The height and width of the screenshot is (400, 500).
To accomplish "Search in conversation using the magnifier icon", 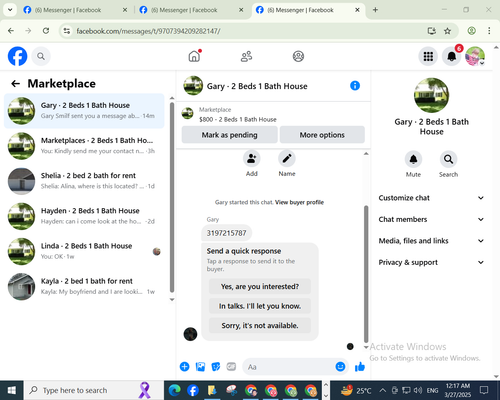I will point(448,160).
